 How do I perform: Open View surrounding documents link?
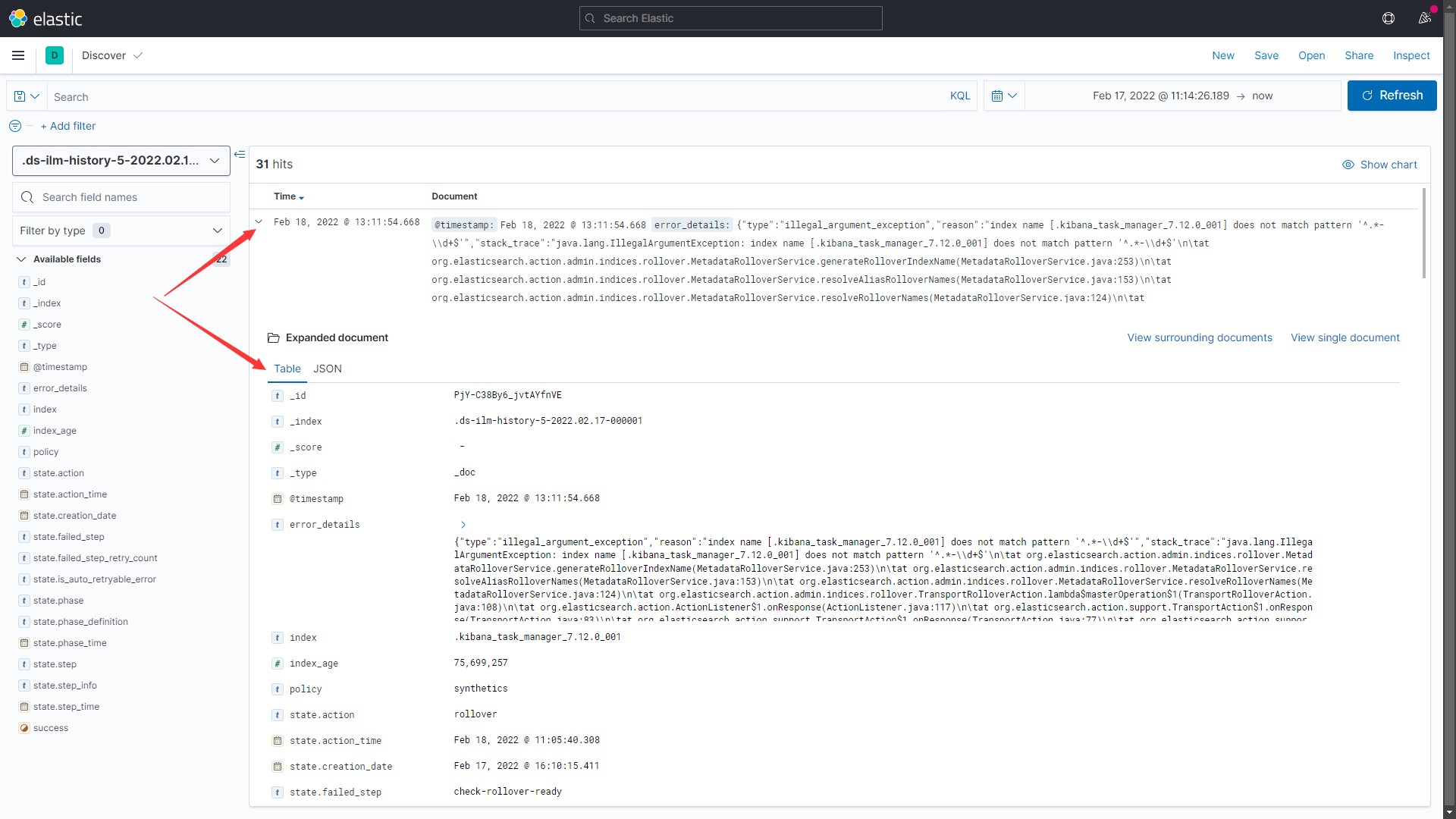click(1200, 338)
